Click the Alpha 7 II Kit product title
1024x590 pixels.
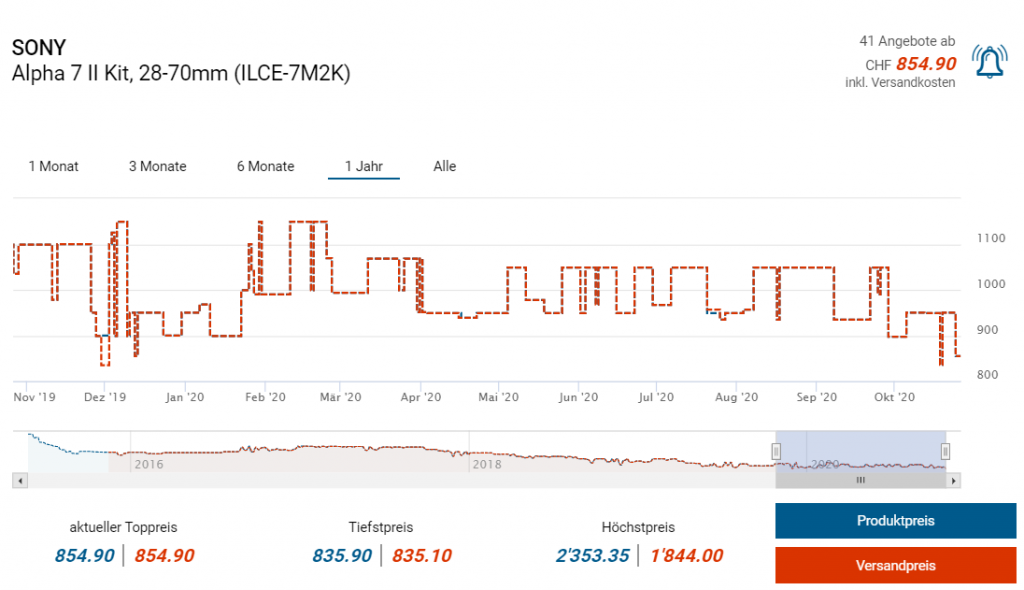click(181, 73)
